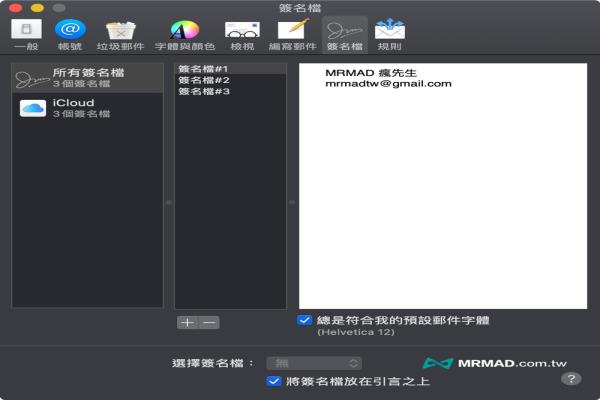Open the 字體與顏色 fonts and colors tab
The image size is (600, 400).
pyautogui.click(x=185, y=35)
